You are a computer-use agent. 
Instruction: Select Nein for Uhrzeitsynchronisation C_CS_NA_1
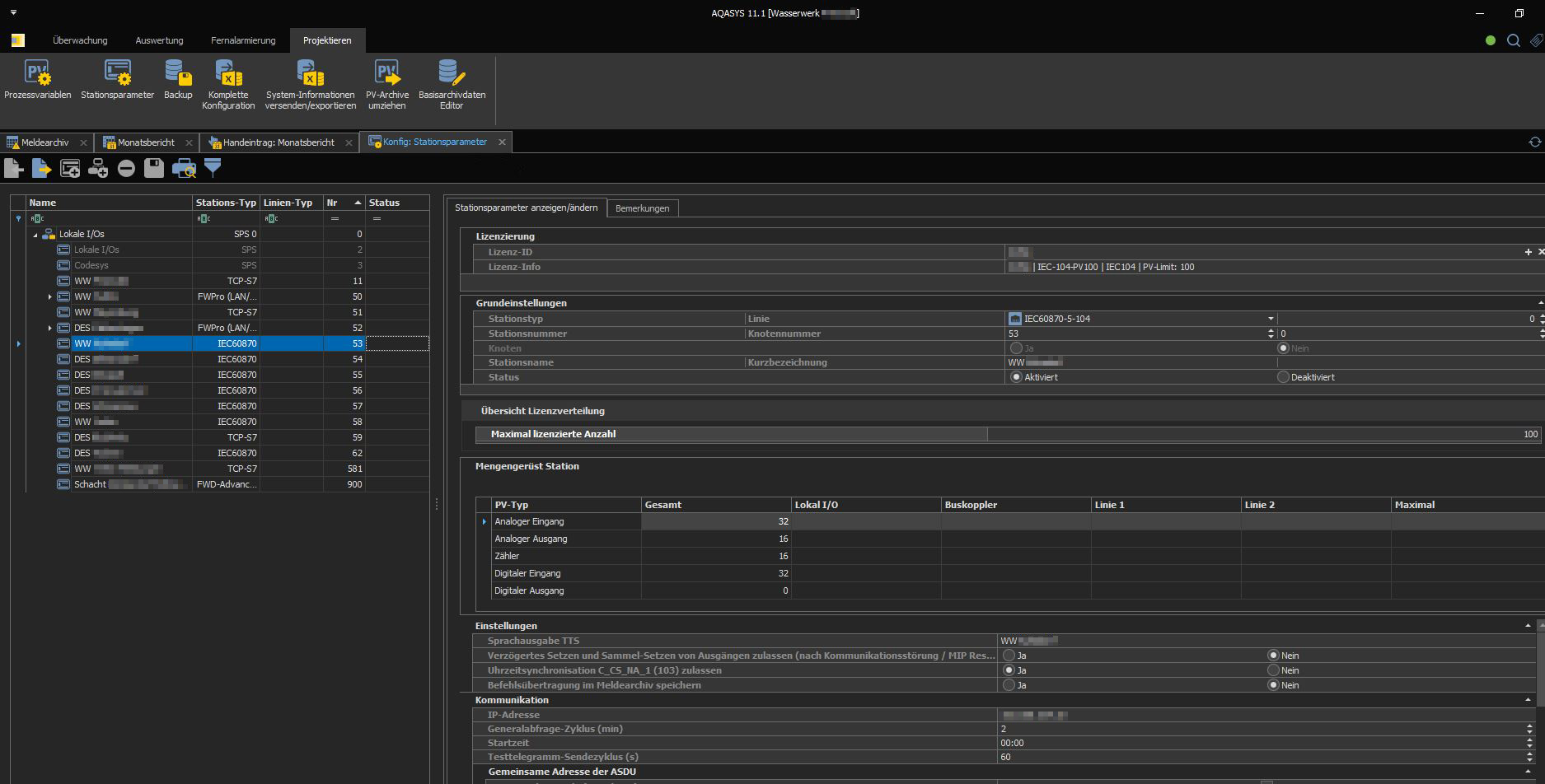pos(1274,670)
